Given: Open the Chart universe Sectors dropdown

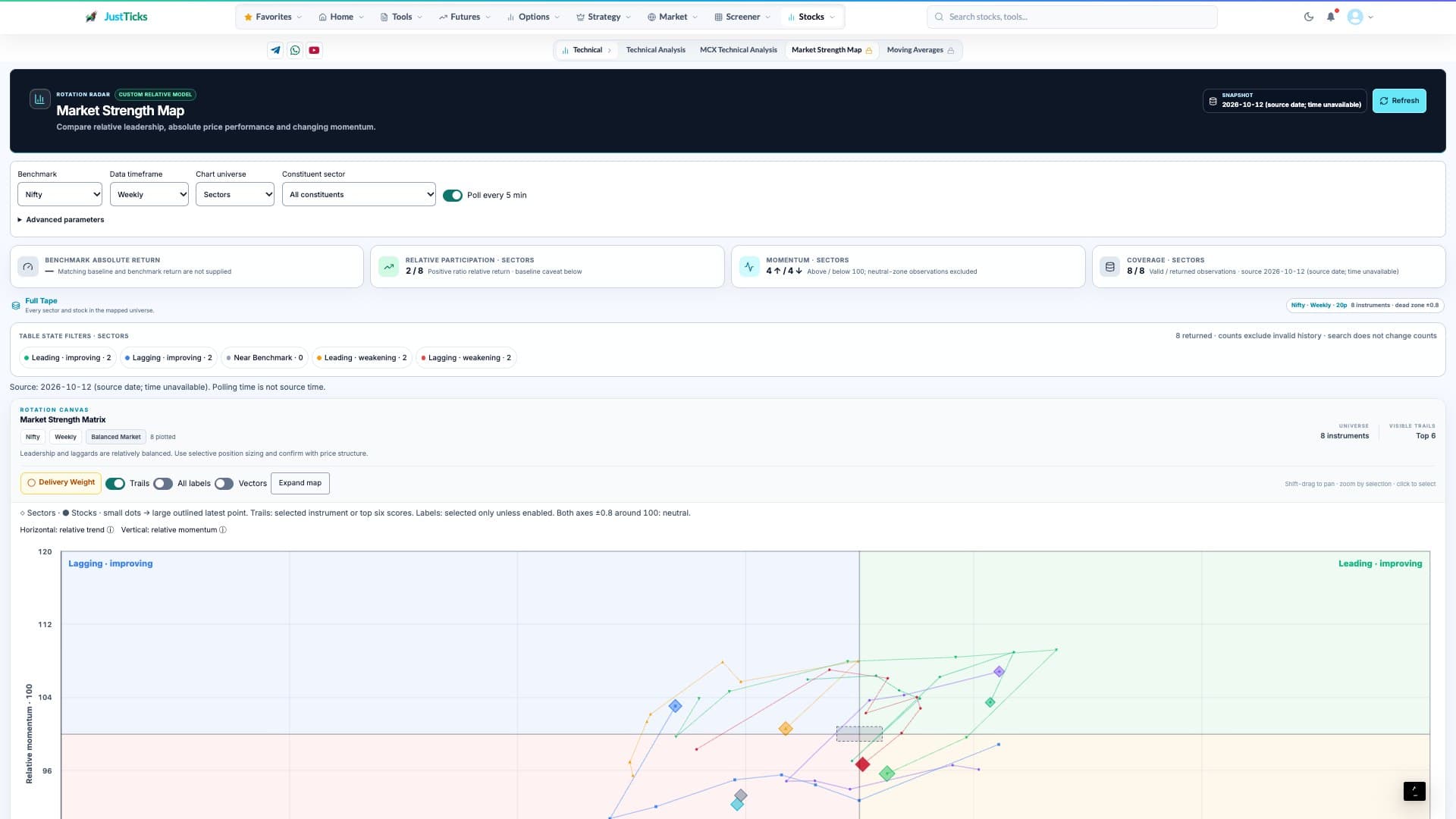Looking at the screenshot, I should pyautogui.click(x=235, y=194).
